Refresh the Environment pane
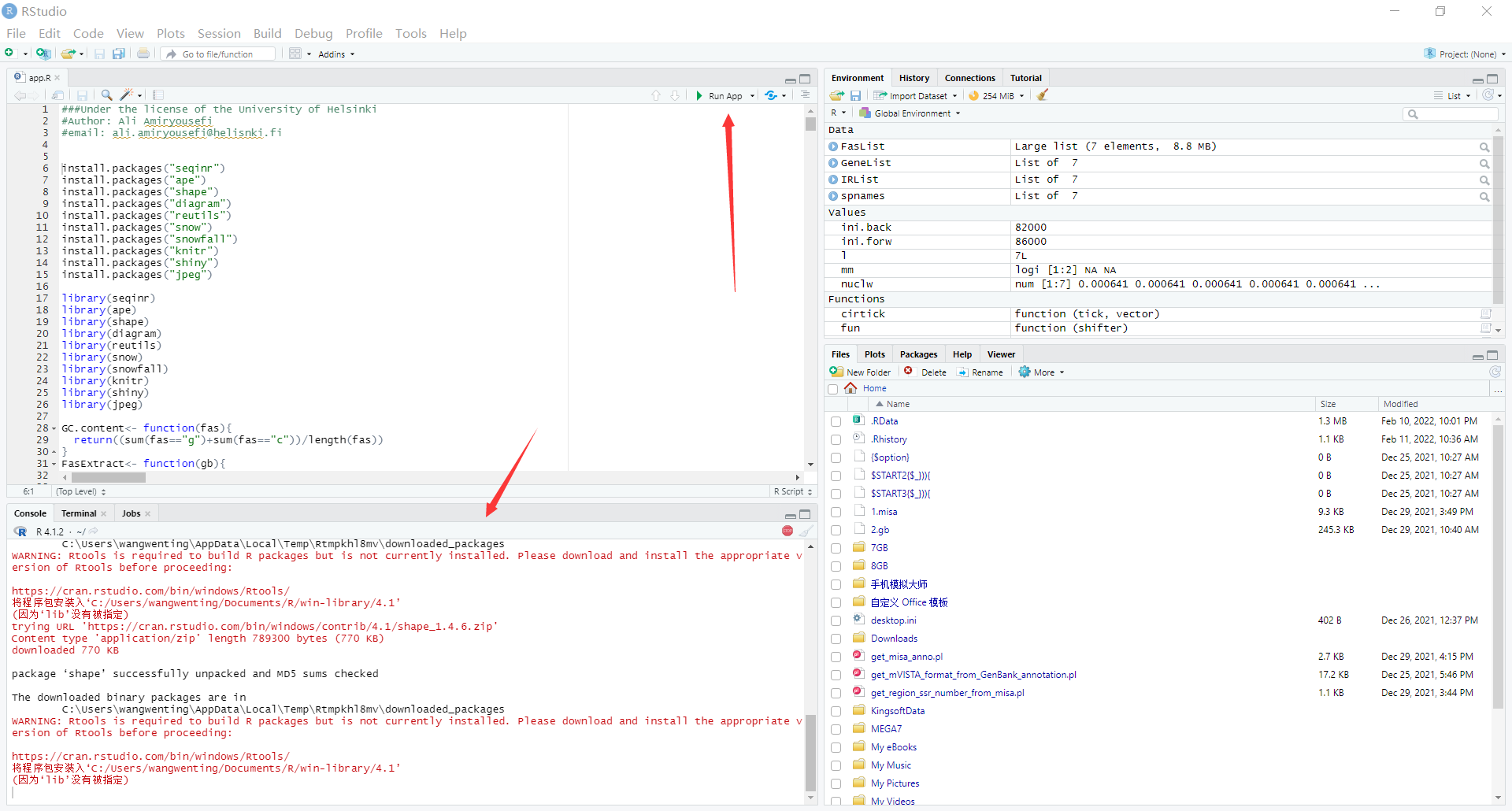The image size is (1512, 811). (1488, 94)
